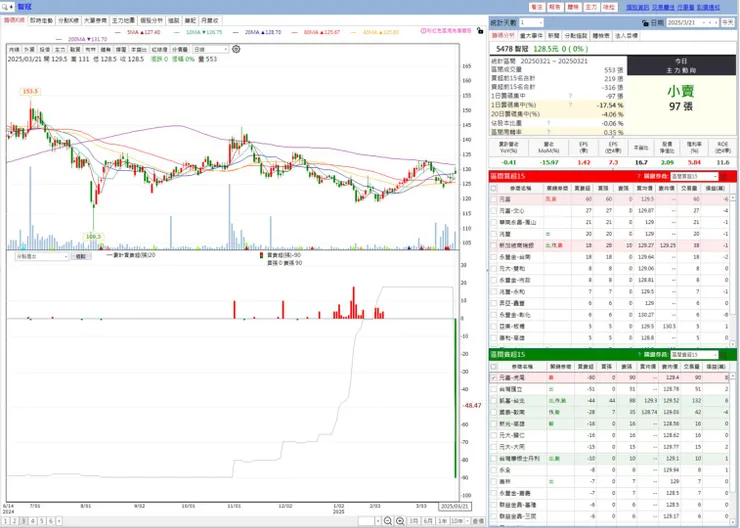Open help icon for 佔股本比重 row
This screenshot has height=528, width=740.
coord(548,123)
